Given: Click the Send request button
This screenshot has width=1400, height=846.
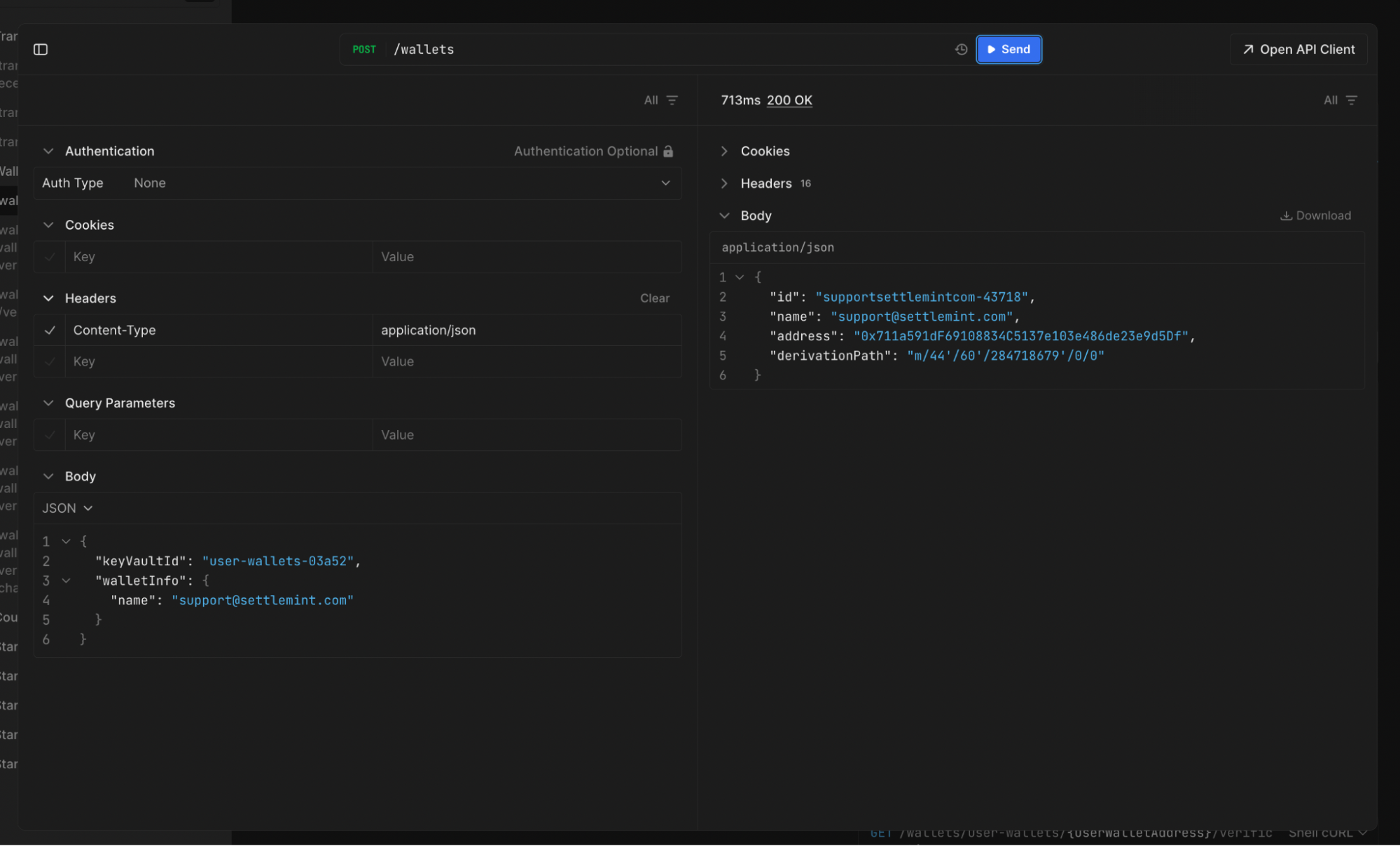Looking at the screenshot, I should [1009, 49].
